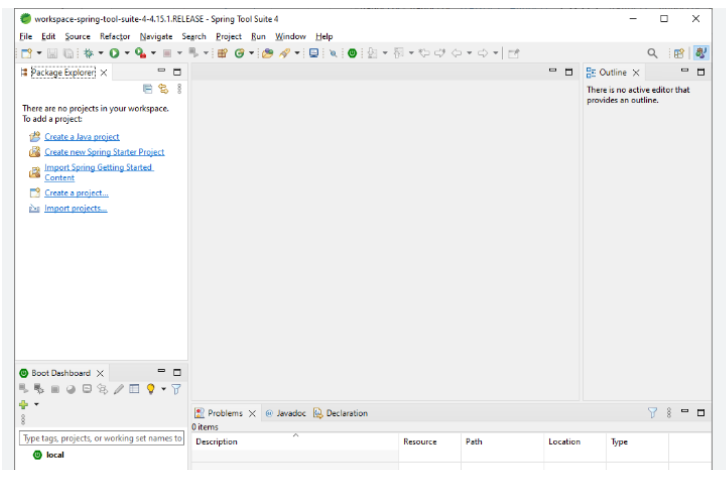Open the New wizard dropdown arrow
The image size is (727, 480).
(39, 53)
